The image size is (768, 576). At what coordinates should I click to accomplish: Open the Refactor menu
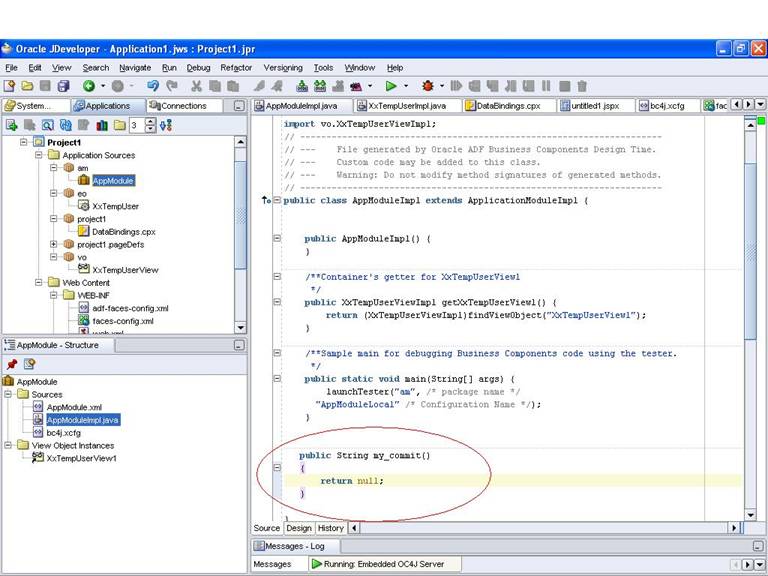(x=236, y=68)
